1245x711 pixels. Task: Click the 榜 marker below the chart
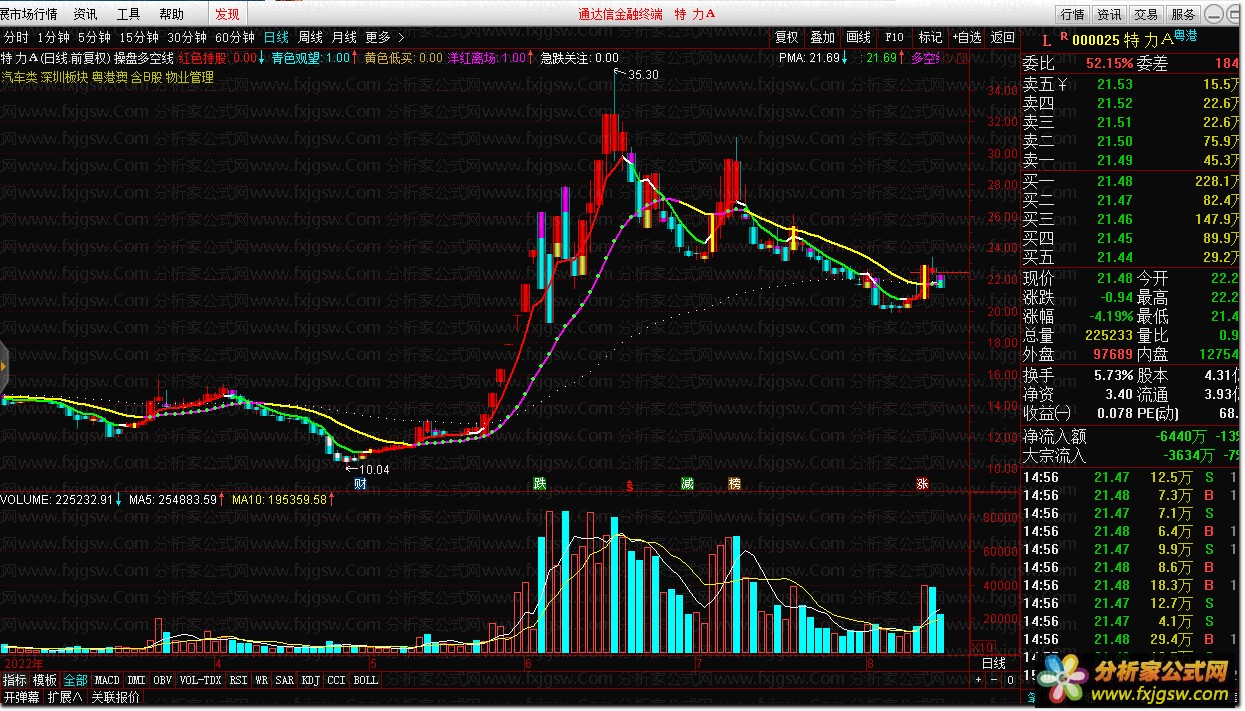(x=735, y=484)
